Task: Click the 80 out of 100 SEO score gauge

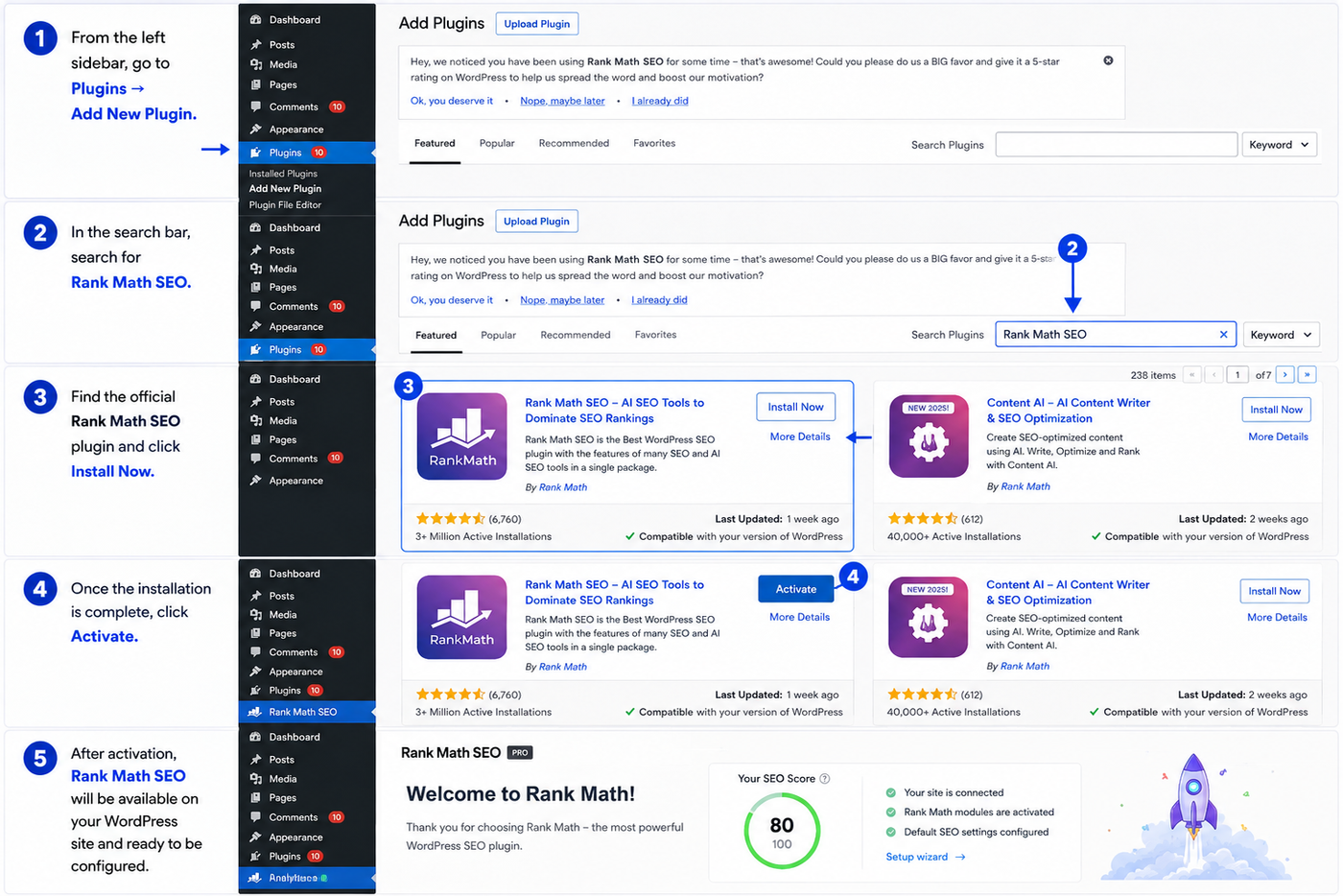Action: [782, 831]
